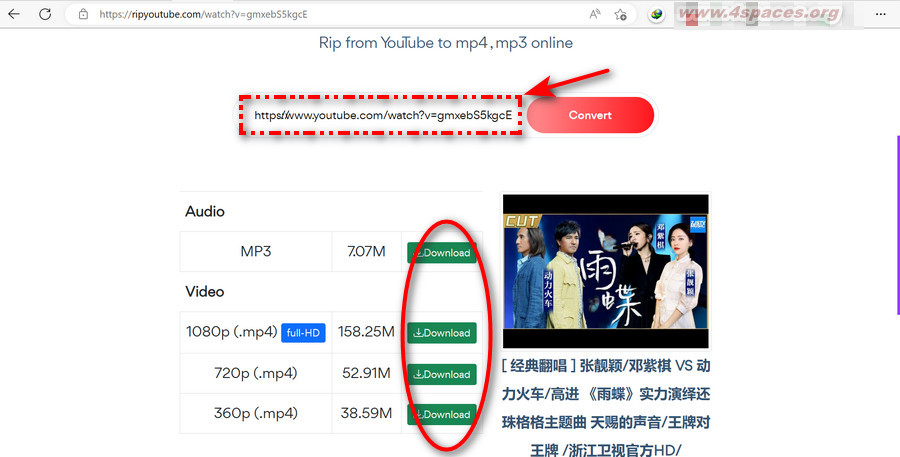Image resolution: width=900 pixels, height=457 pixels.
Task: Download the 720p mp4 video
Action: [441, 374]
